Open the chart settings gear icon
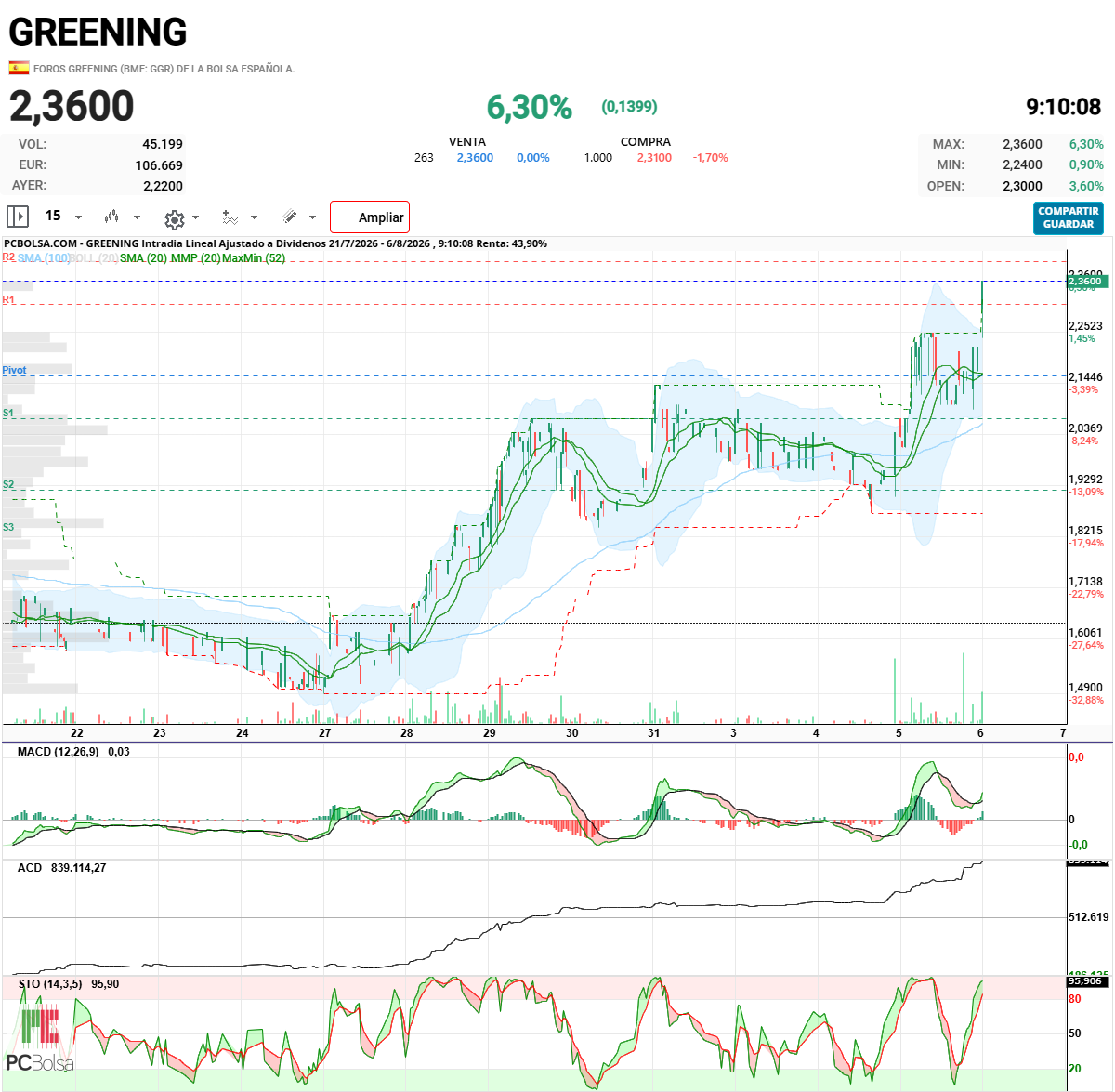The width and height of the screenshot is (1115, 1092). click(174, 218)
